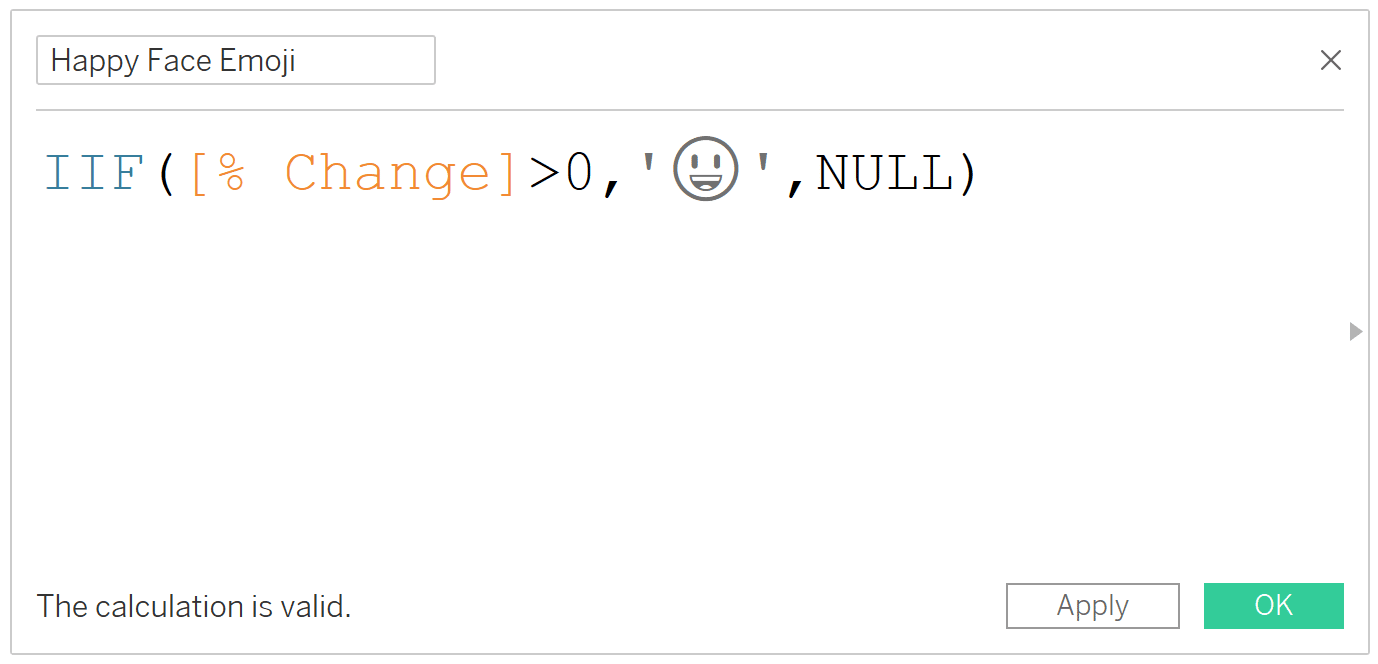Screen dimensions: 1378x664
Task: Expand the function reference panel arrow
Action: (1356, 331)
